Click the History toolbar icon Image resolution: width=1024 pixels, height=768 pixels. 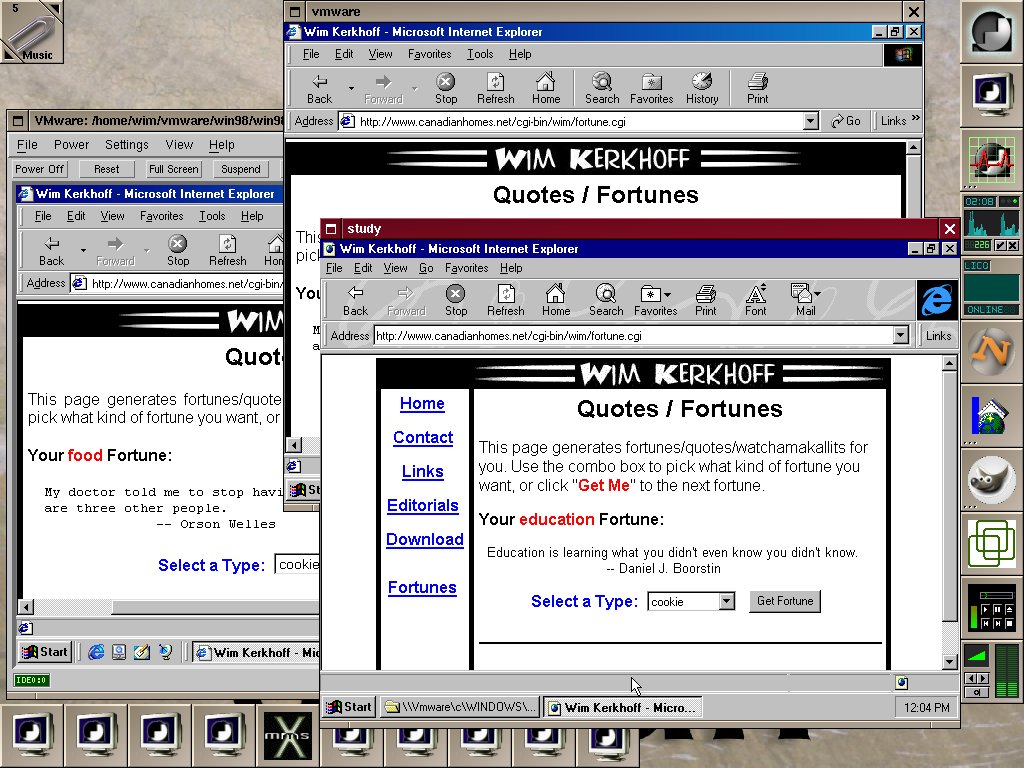pos(702,88)
